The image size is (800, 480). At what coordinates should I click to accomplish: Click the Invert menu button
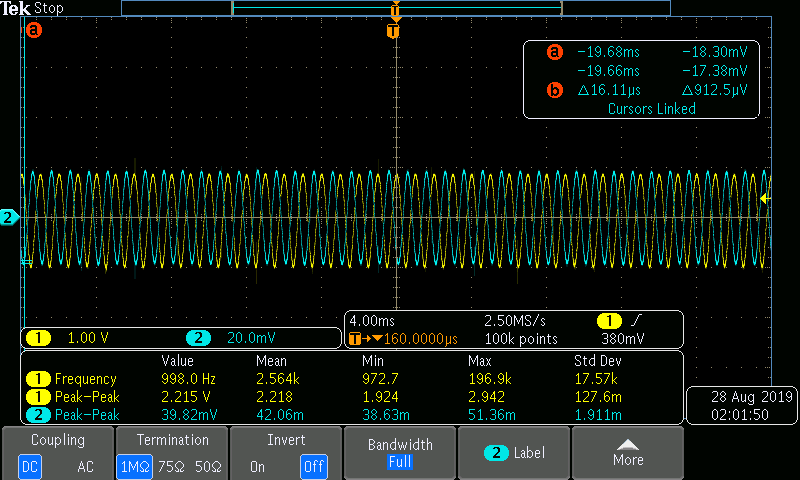pyautogui.click(x=286, y=453)
